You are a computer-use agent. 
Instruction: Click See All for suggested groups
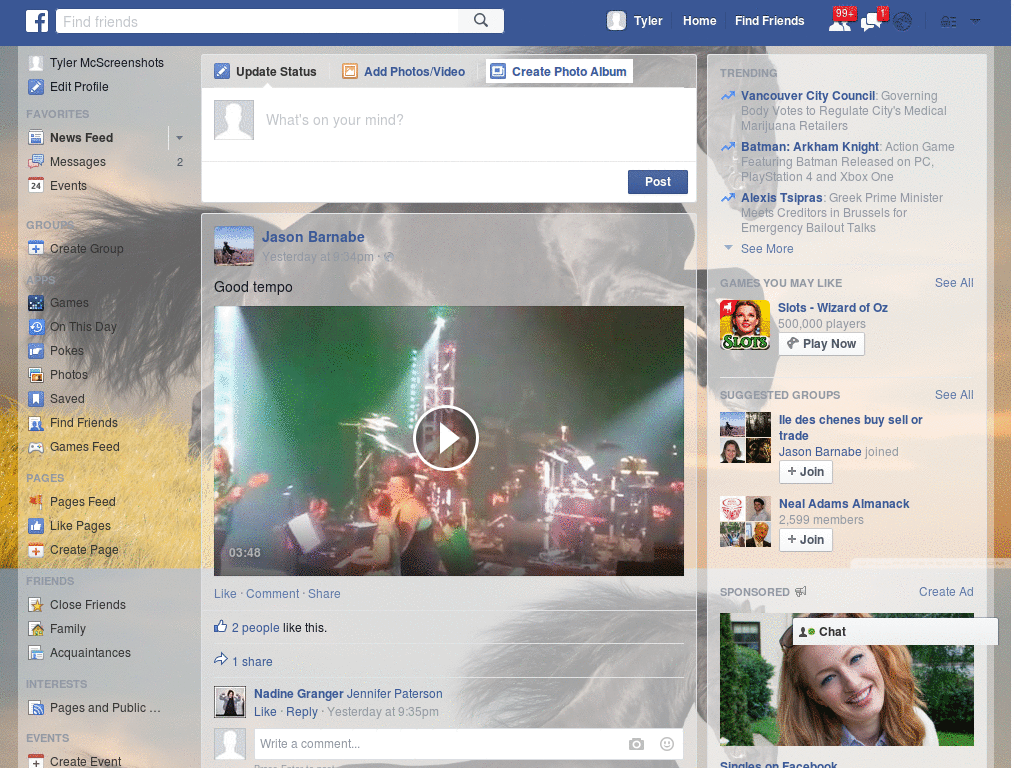pyautogui.click(x=953, y=395)
